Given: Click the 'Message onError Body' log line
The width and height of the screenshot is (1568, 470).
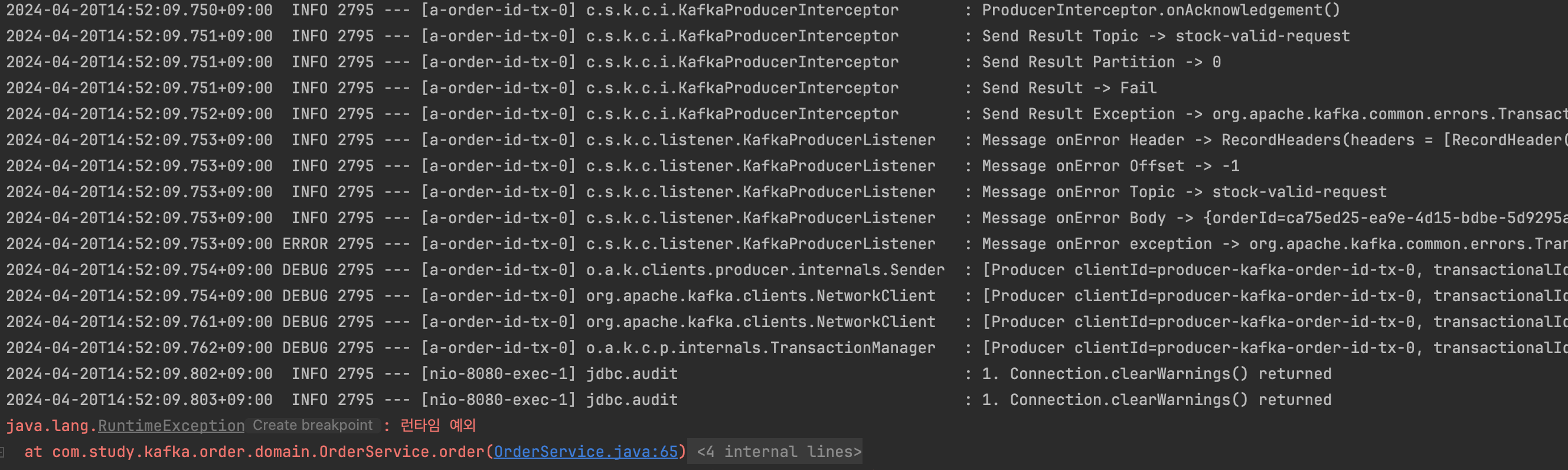Looking at the screenshot, I should point(1275,218).
